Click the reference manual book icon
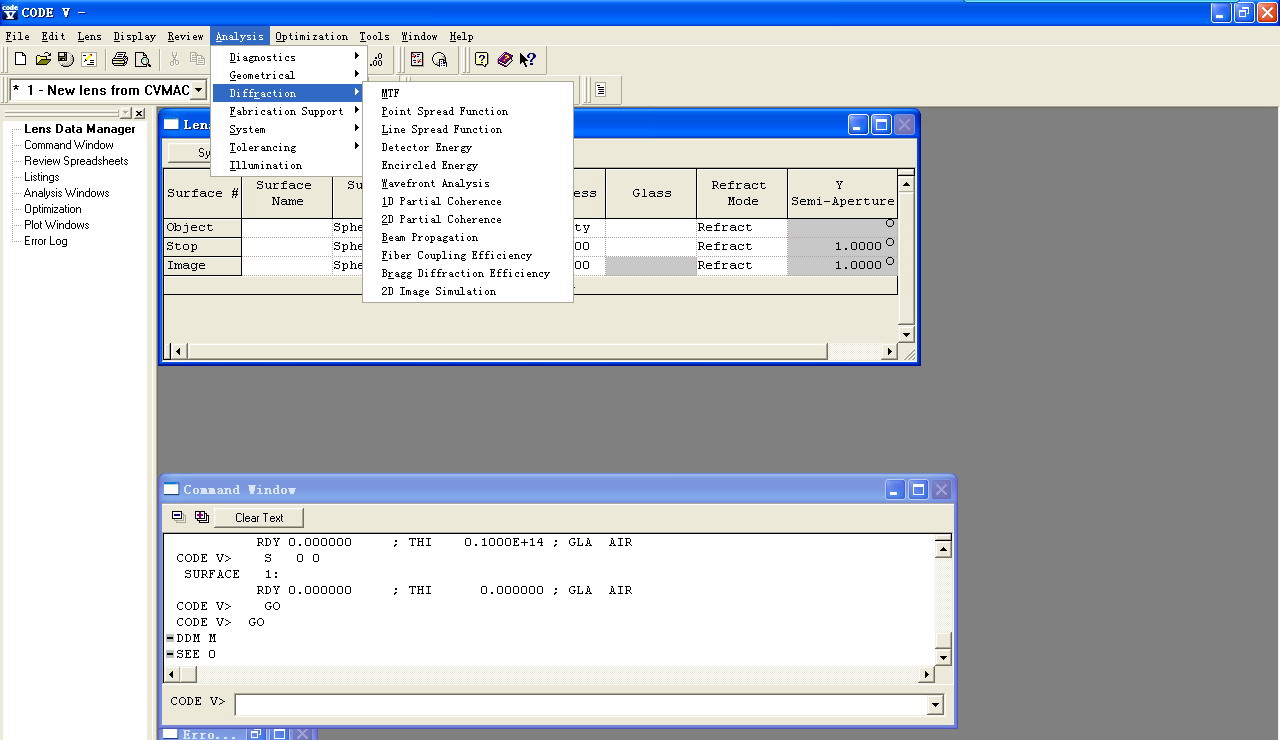 tap(505, 60)
